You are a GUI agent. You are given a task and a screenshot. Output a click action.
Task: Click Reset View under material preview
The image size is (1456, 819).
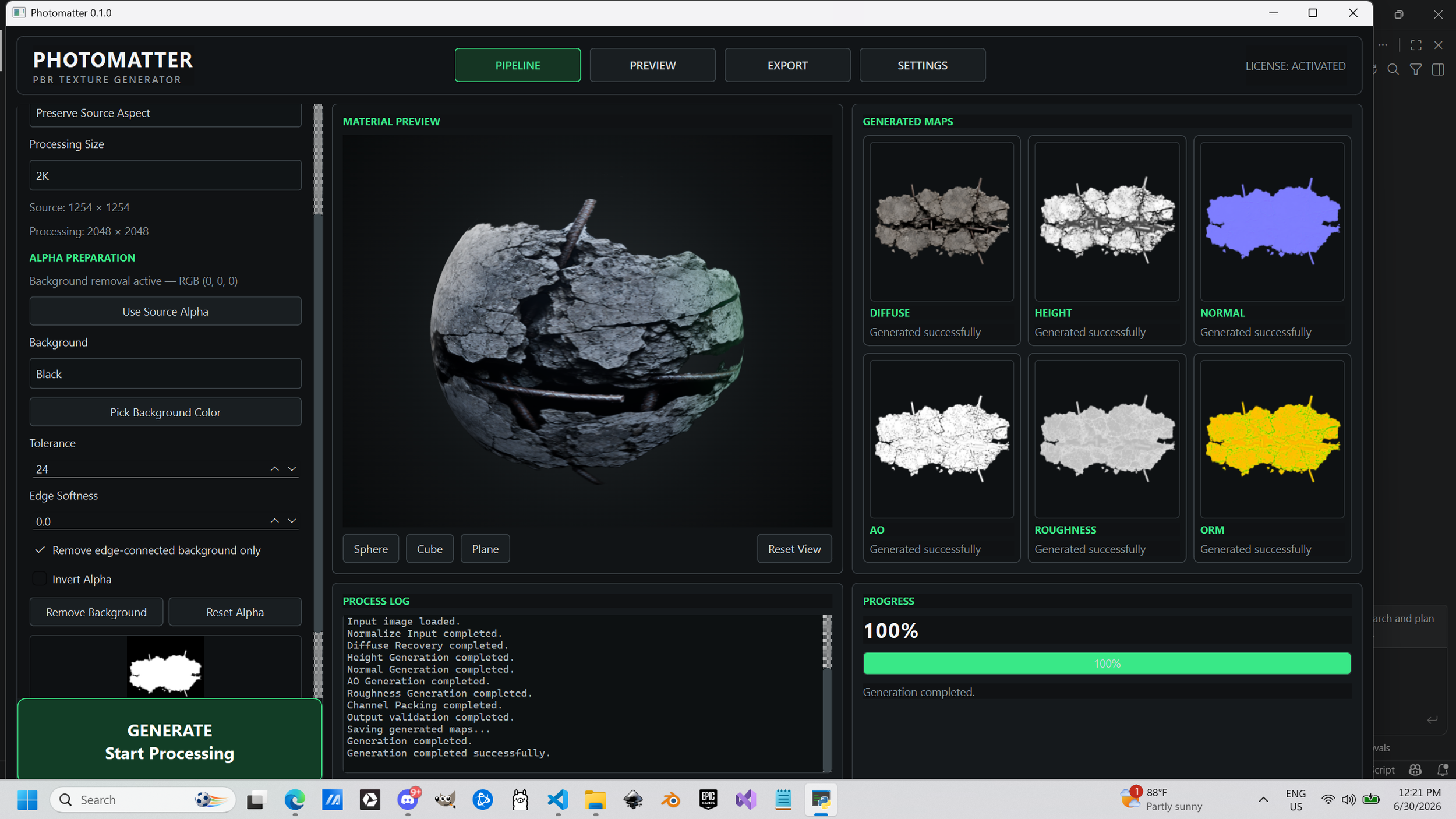click(x=794, y=549)
